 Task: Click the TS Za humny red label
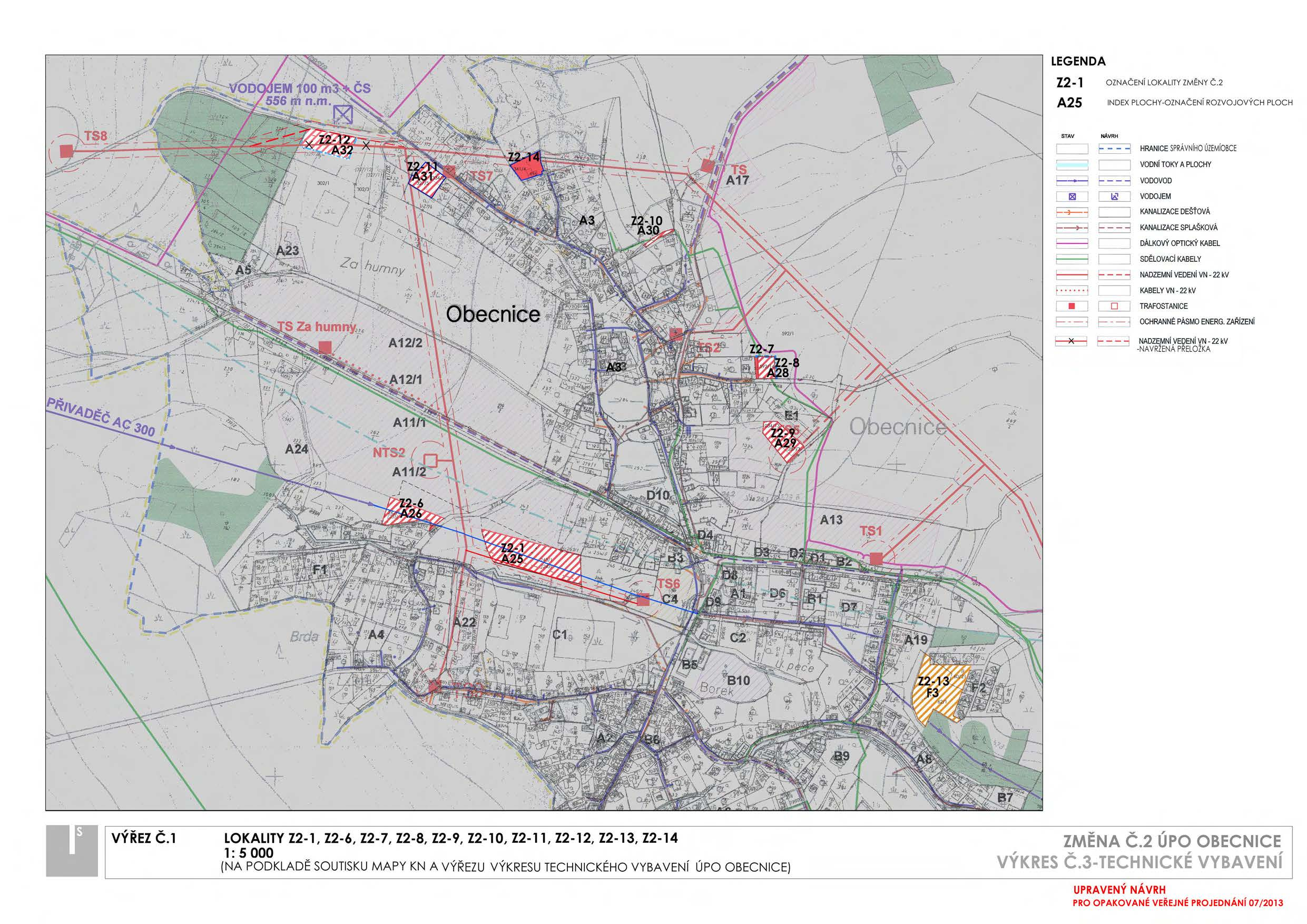316,327
